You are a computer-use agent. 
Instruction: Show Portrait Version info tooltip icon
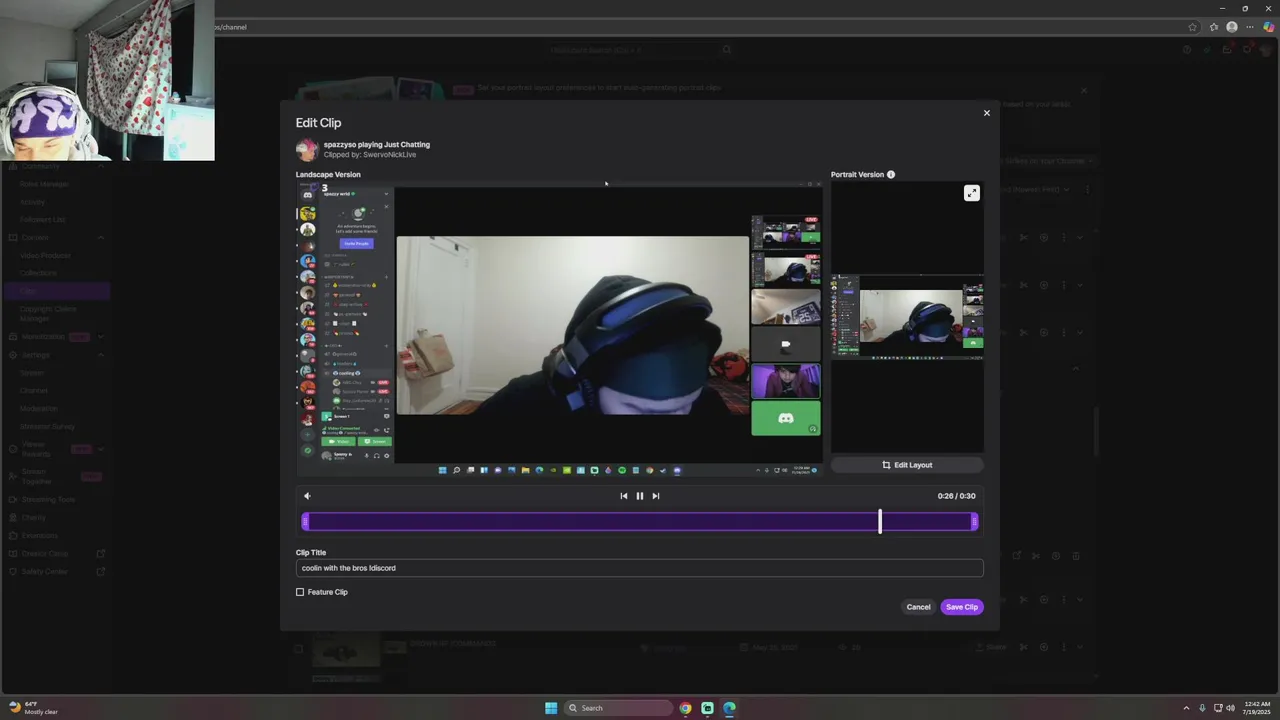891,174
